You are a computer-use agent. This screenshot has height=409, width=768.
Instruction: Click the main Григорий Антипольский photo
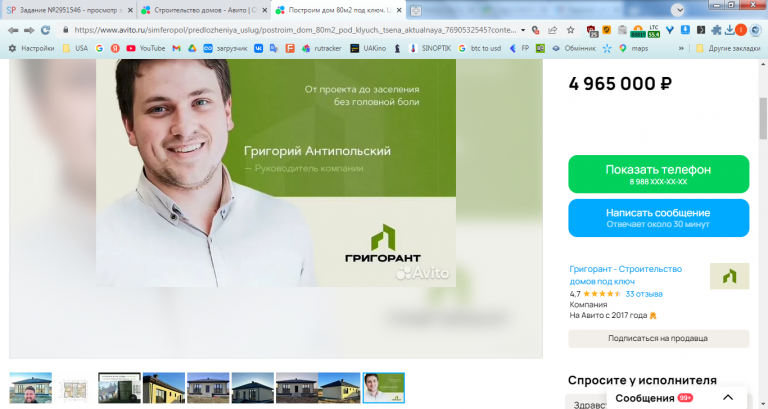coord(276,173)
